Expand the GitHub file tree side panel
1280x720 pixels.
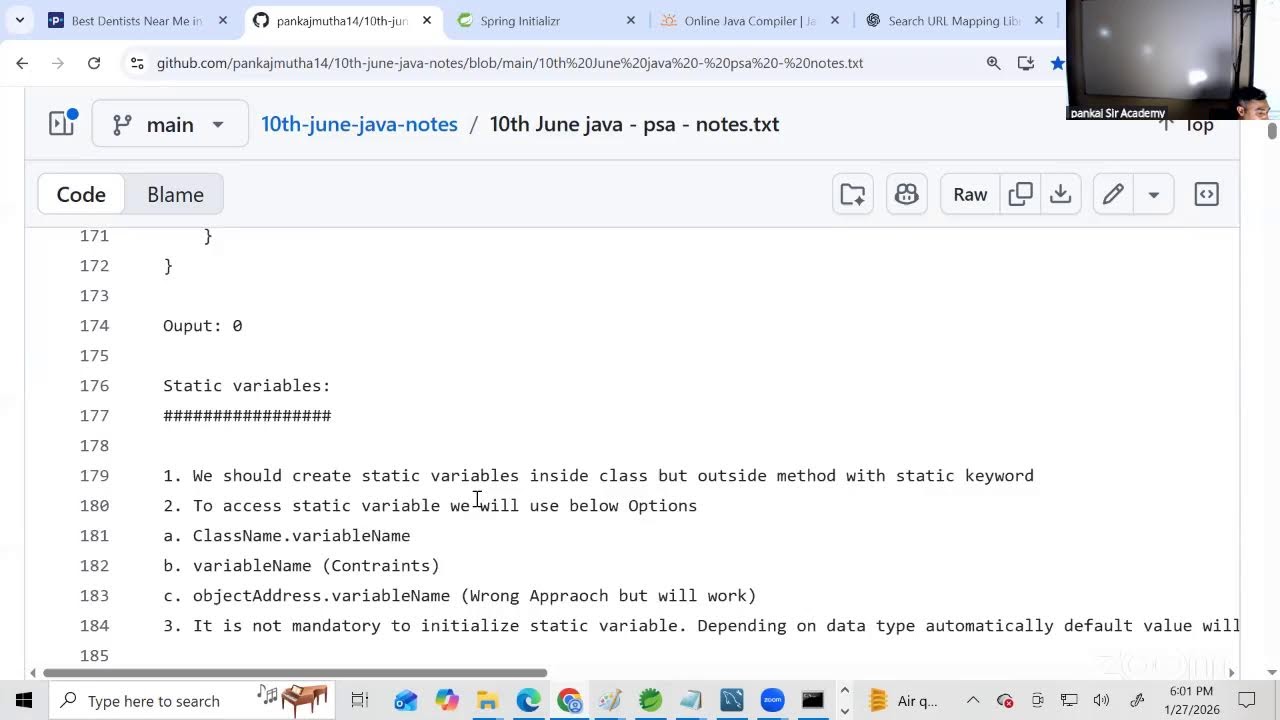[x=62, y=124]
